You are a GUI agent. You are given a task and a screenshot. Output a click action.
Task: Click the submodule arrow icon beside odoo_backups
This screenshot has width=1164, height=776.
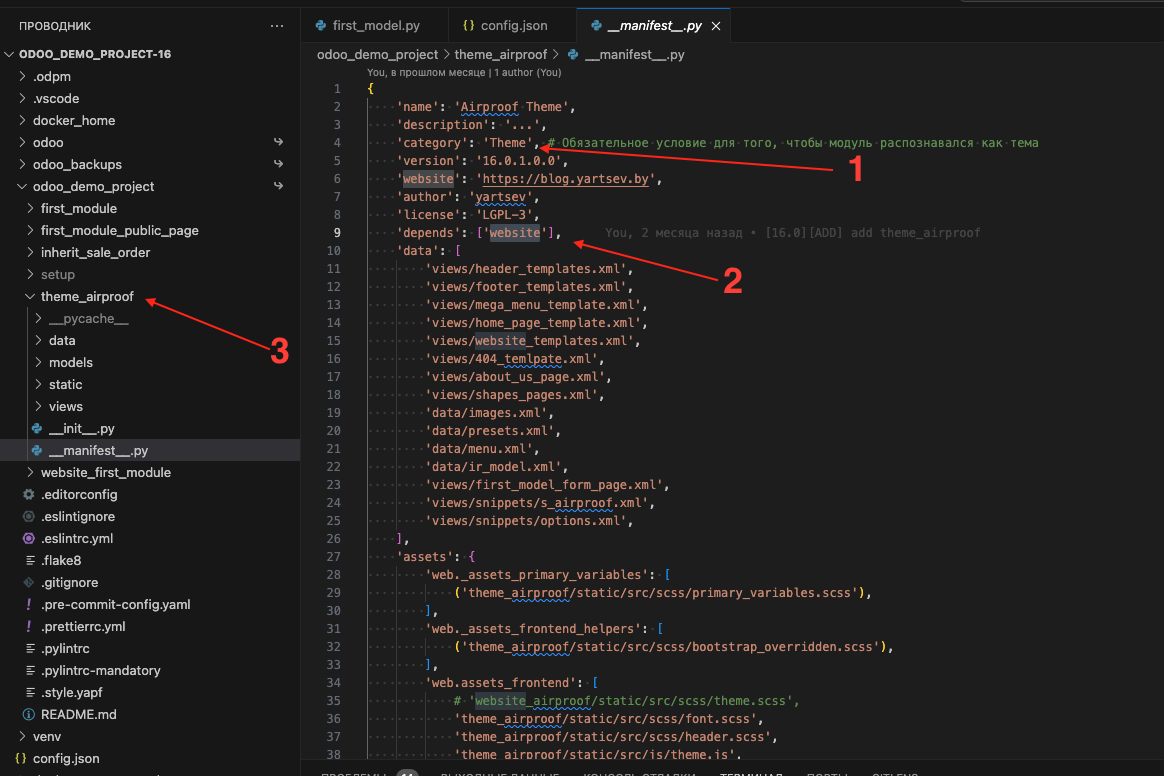[x=278, y=163]
